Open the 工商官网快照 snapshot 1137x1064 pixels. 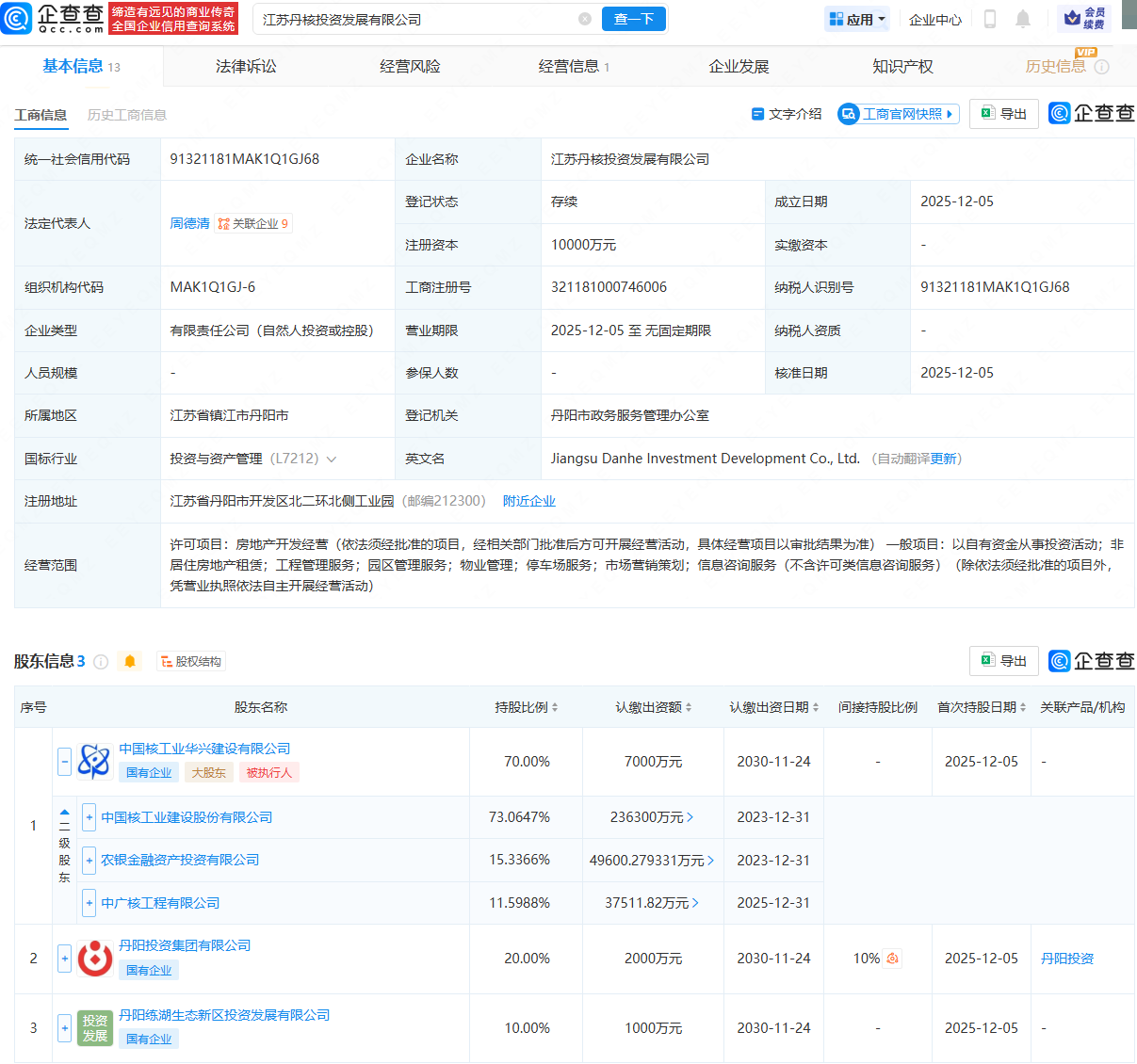(897, 113)
